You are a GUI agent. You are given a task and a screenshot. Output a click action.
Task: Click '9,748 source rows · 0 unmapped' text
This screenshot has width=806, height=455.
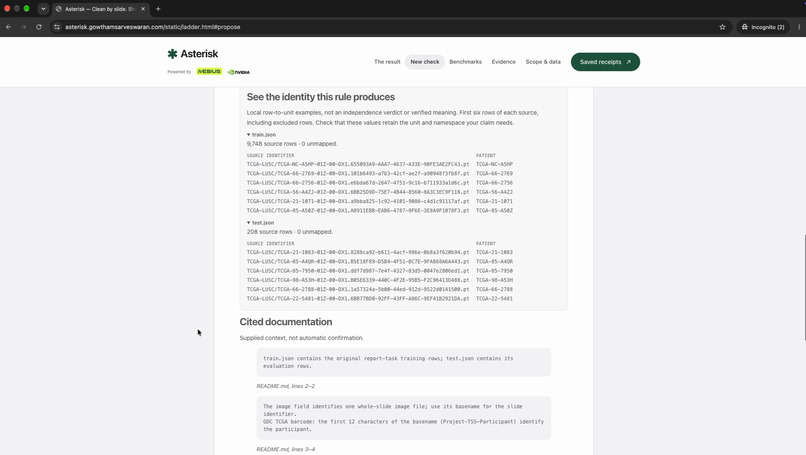[x=292, y=143]
